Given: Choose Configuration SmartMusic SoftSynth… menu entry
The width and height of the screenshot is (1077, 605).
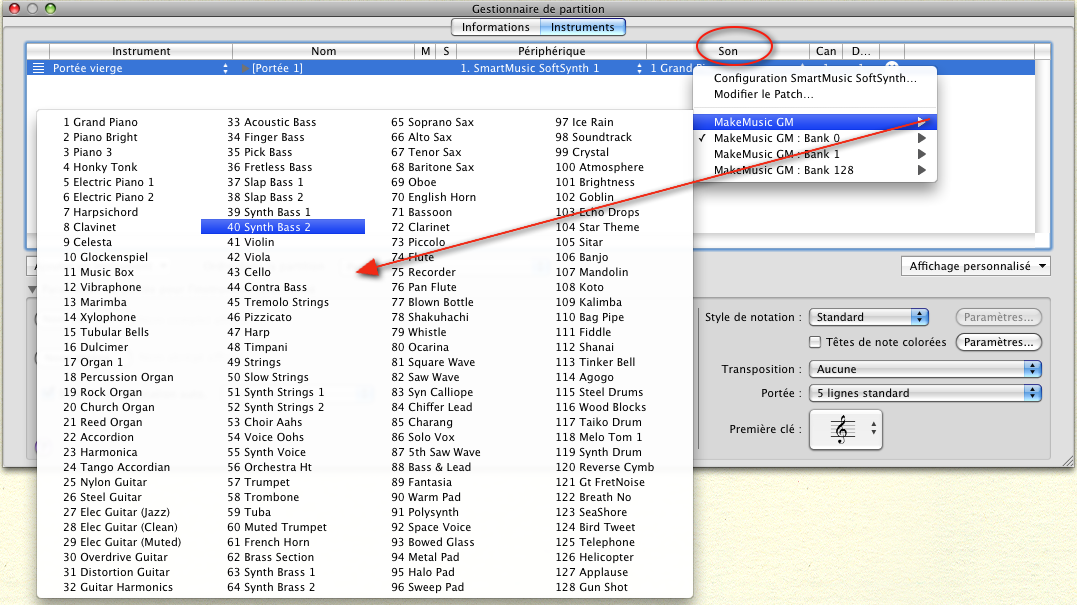Looking at the screenshot, I should tap(814, 79).
